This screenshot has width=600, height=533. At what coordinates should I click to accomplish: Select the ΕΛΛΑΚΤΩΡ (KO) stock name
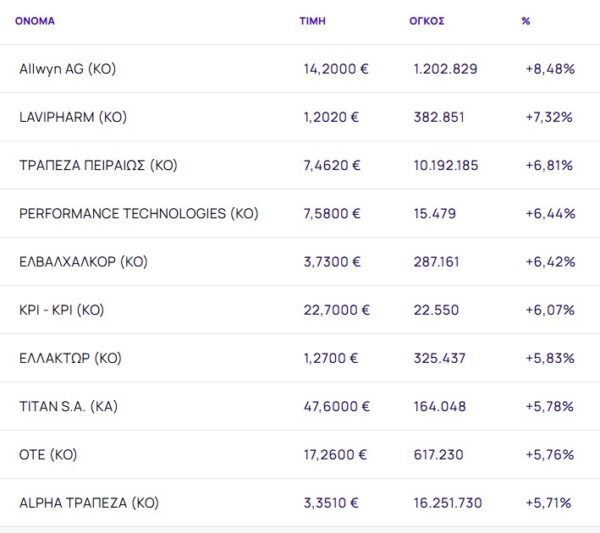coord(71,358)
